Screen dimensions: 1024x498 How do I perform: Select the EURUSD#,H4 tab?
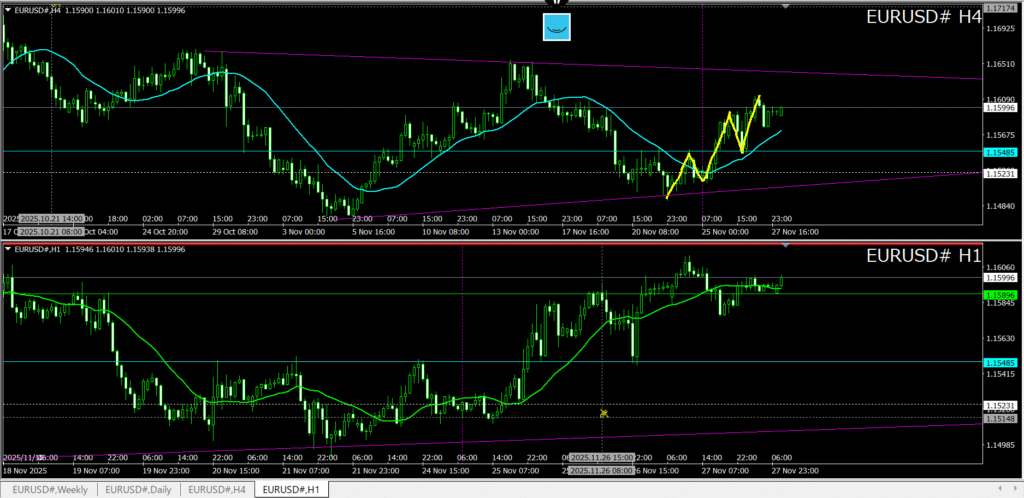[x=216, y=489]
